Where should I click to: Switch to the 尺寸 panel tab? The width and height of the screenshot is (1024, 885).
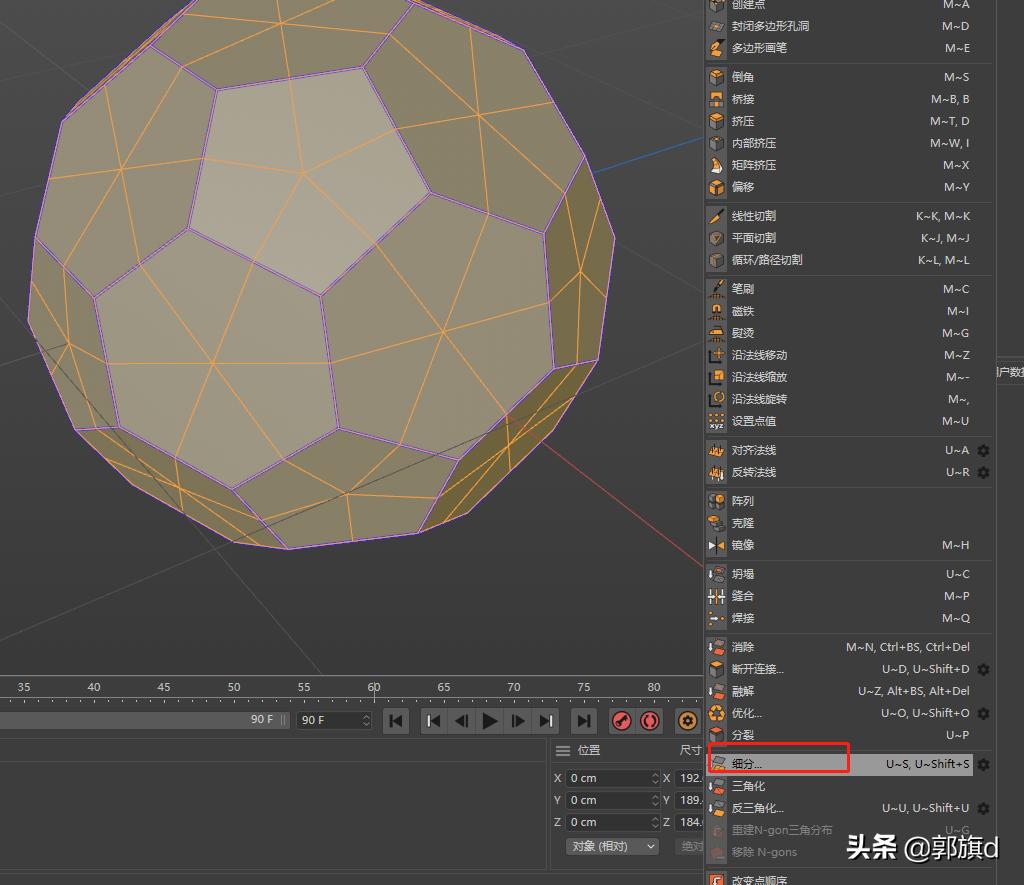tap(690, 749)
